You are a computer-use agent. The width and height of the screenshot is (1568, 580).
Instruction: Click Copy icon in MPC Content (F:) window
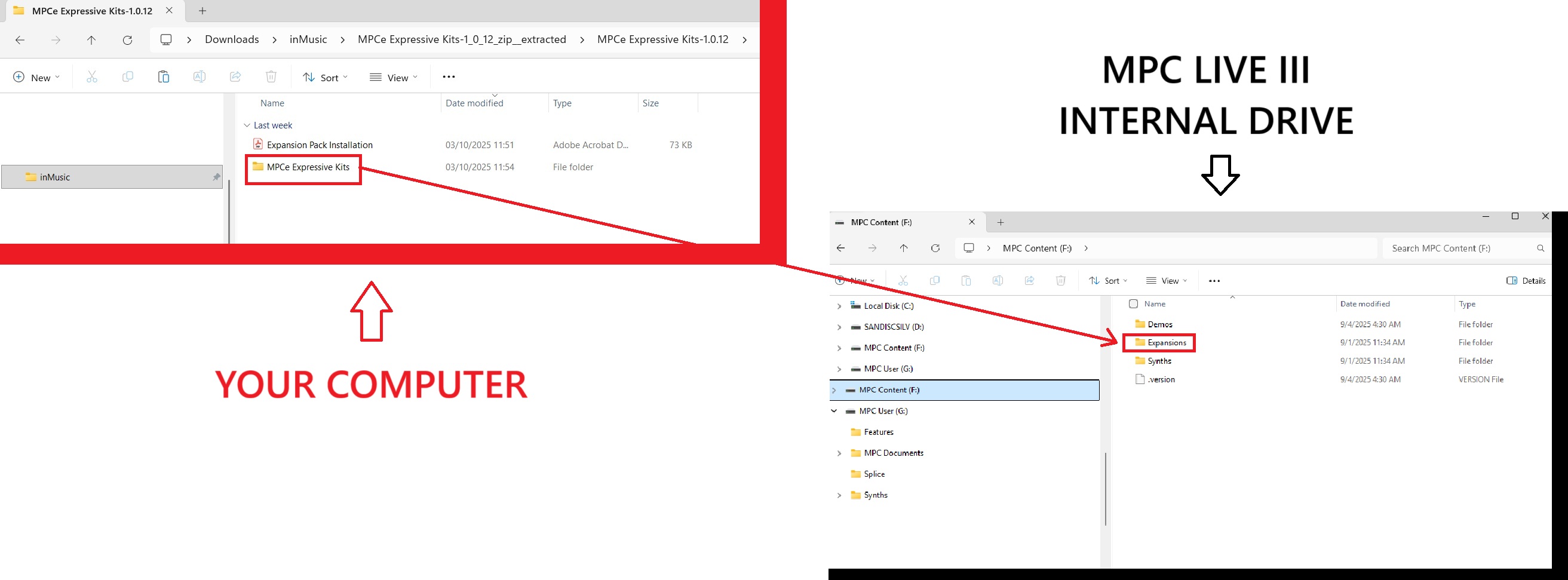pyautogui.click(x=935, y=281)
